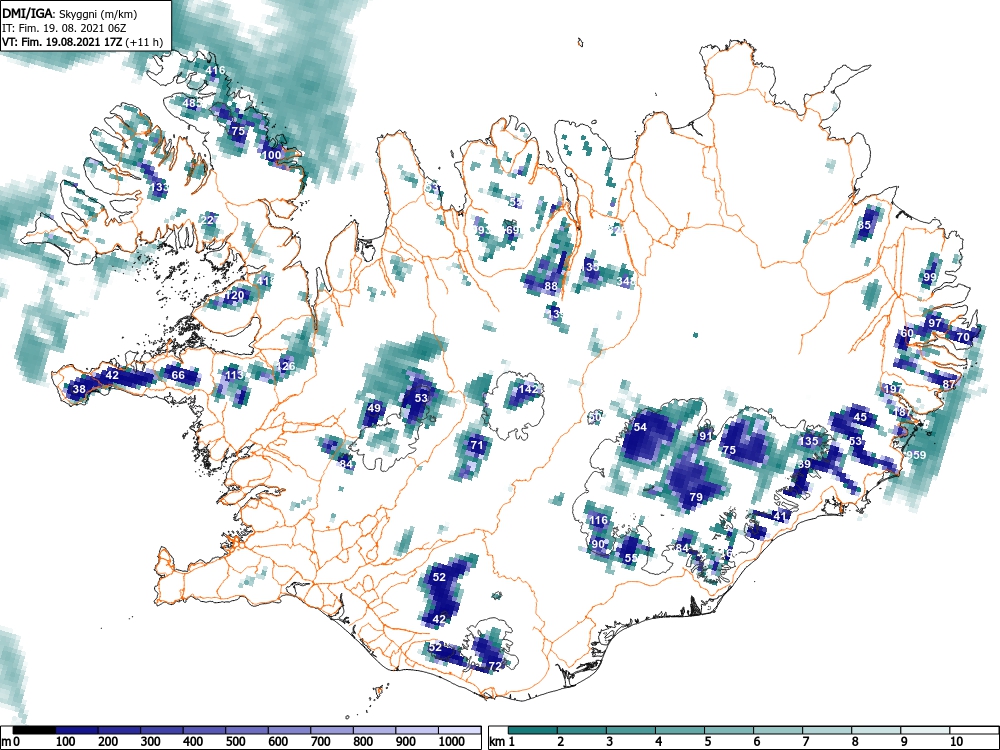The width and height of the screenshot is (1000, 750).
Task: Click the 87 visibility value in Eastfjords
Action: click(949, 384)
